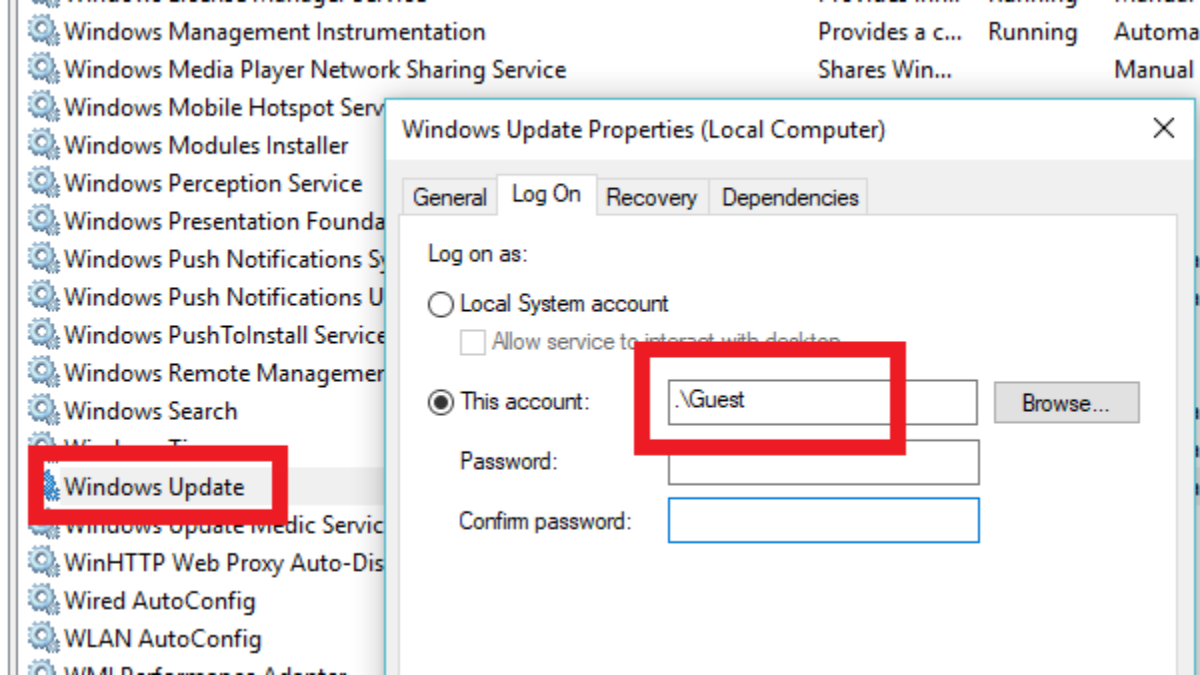Toggle Allow service to interact with desktop
Screen dimensions: 1200x675
(x=472, y=343)
